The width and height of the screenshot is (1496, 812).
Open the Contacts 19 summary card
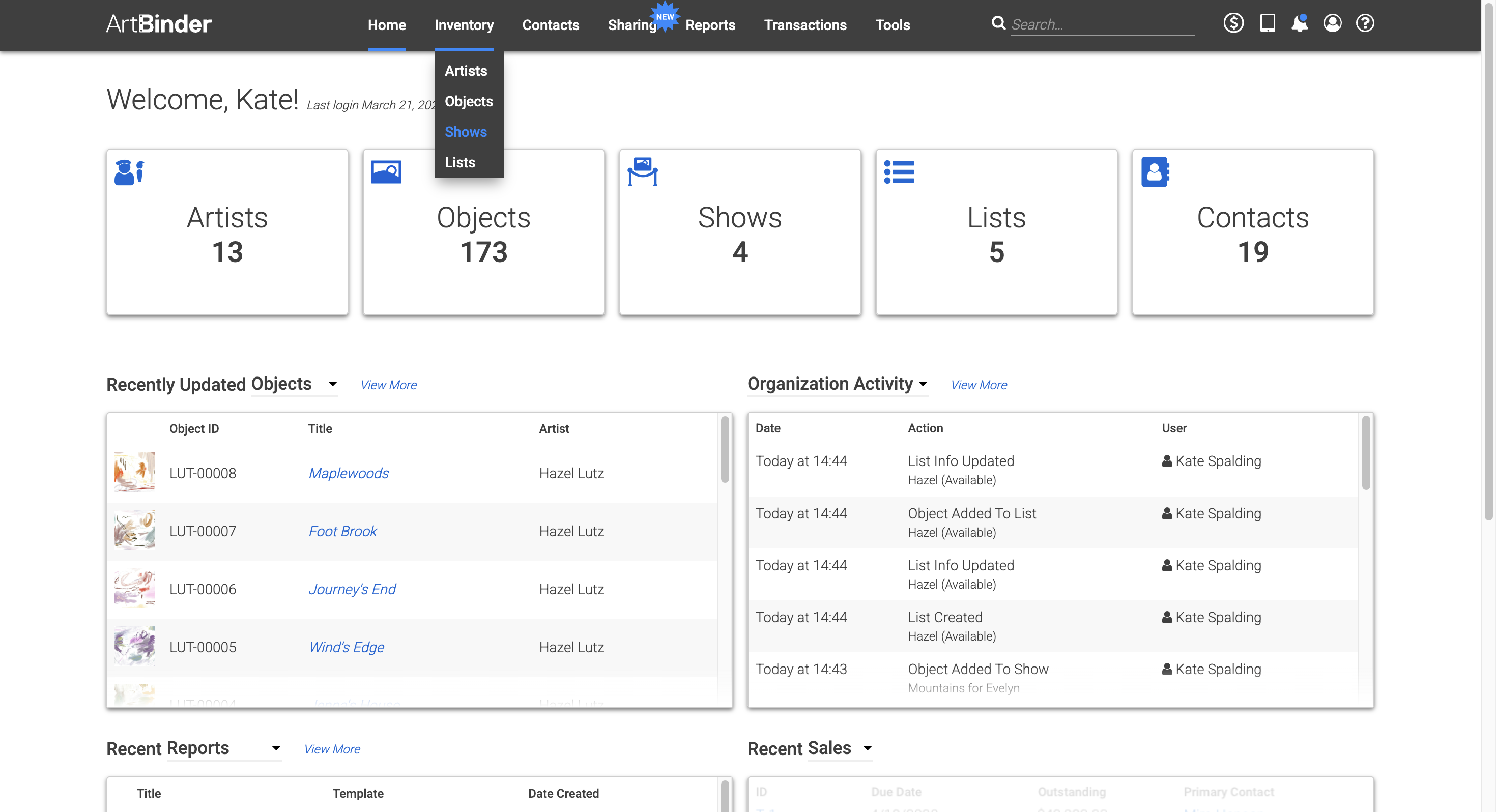point(1253,232)
